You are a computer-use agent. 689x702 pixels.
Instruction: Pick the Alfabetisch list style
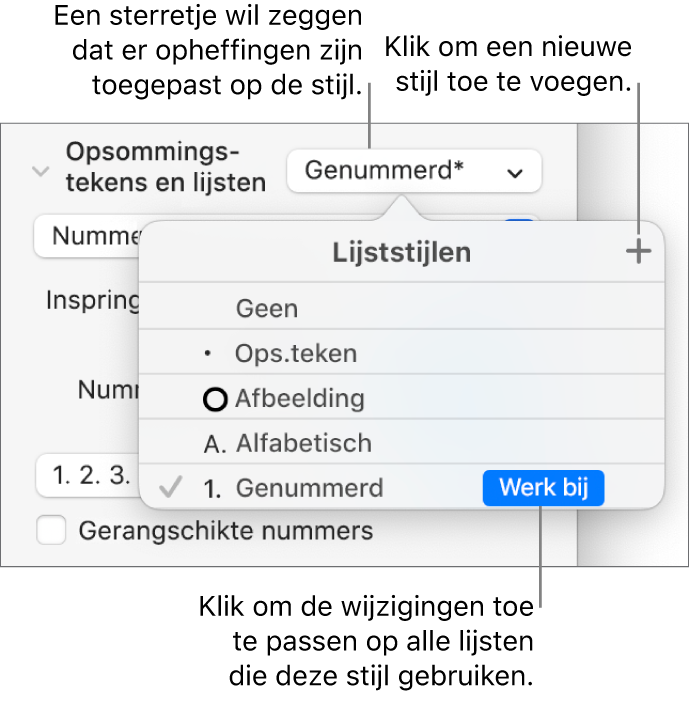click(x=303, y=443)
